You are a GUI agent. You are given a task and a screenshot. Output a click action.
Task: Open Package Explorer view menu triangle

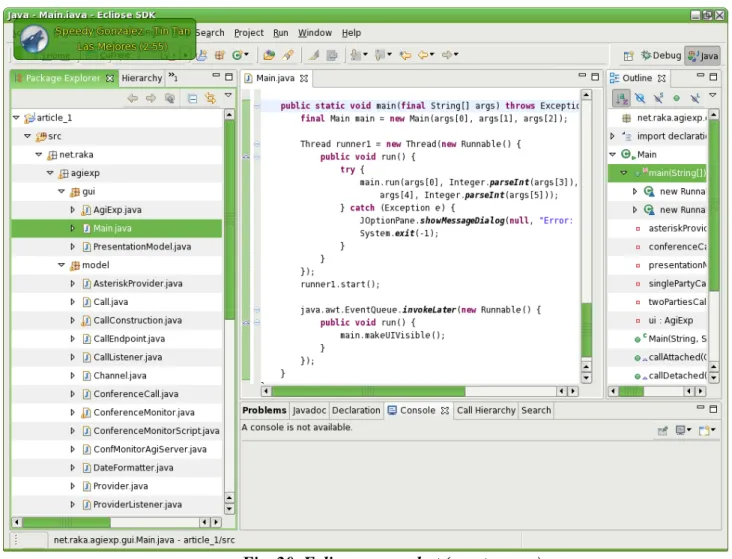point(228,95)
